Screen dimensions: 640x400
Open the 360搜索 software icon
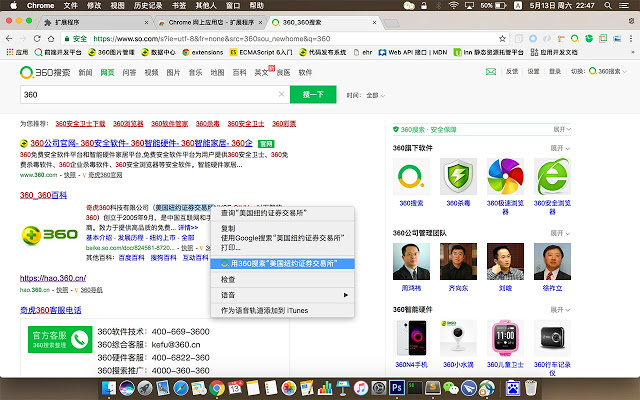click(411, 176)
